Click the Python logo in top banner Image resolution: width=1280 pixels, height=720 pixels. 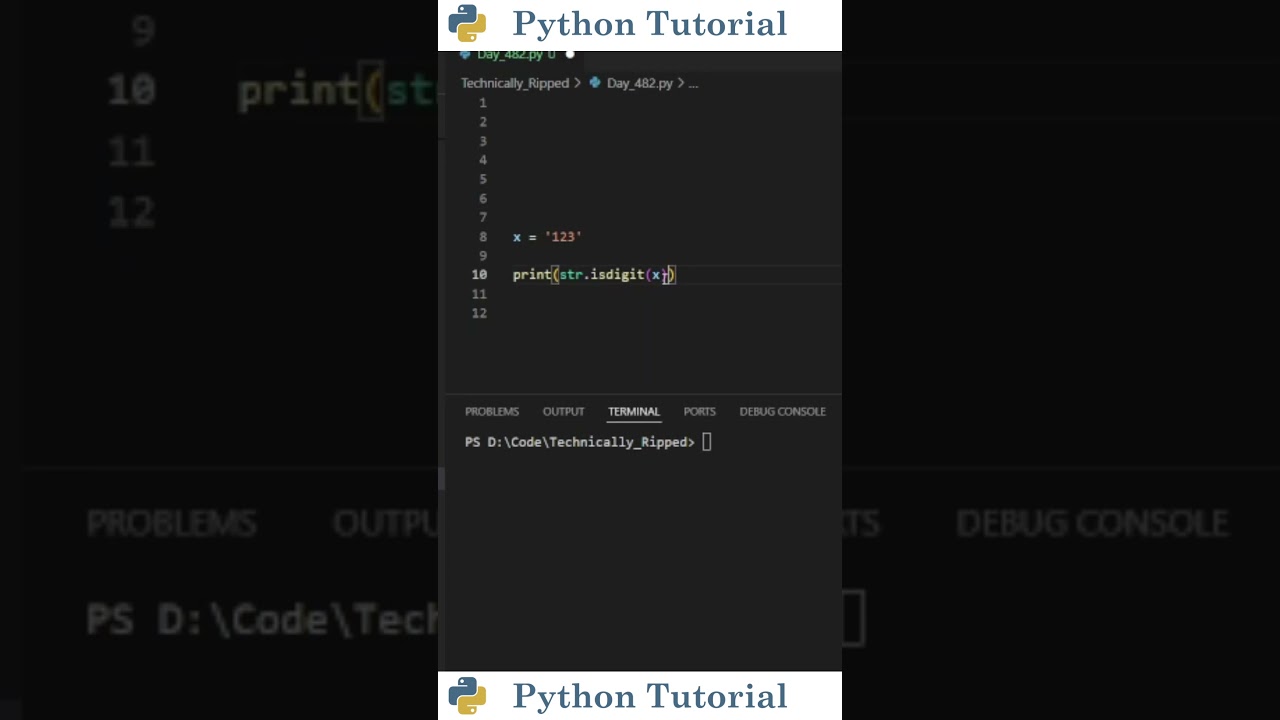click(467, 23)
